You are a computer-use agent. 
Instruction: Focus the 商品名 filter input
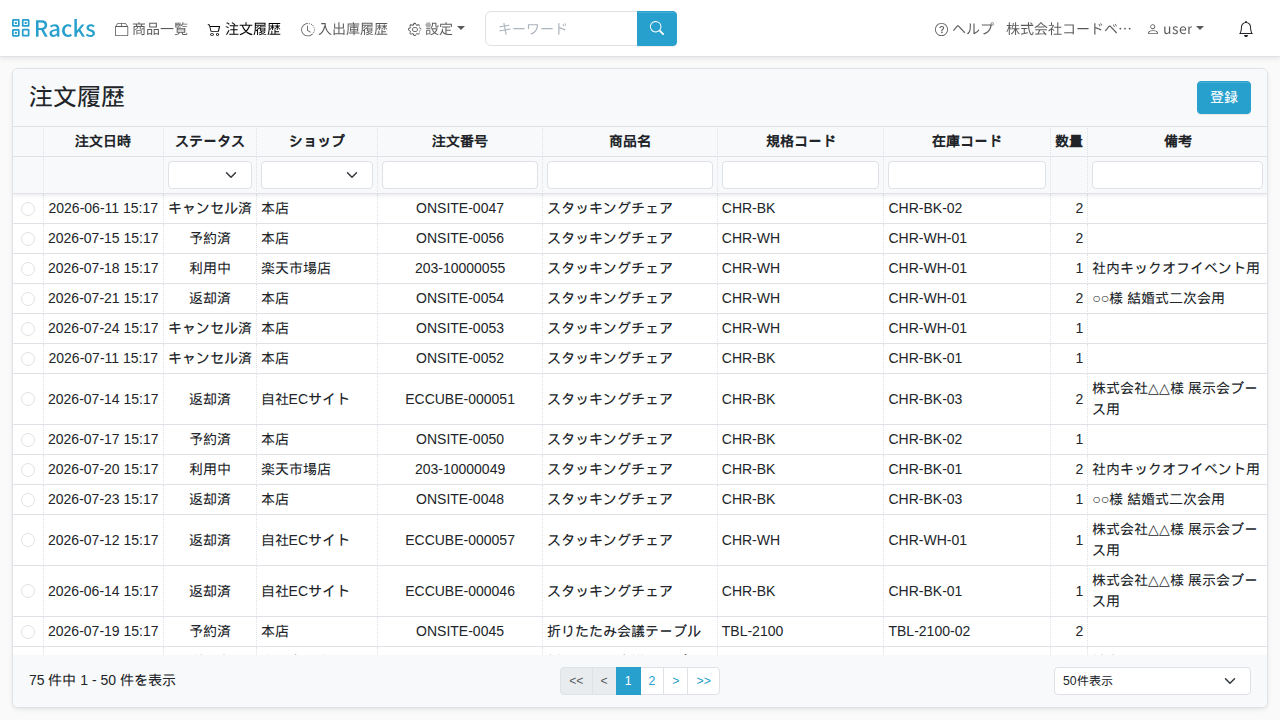630,175
